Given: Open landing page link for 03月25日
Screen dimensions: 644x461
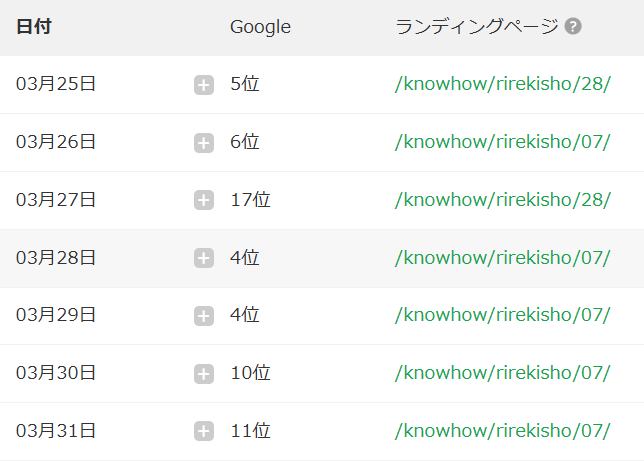Looking at the screenshot, I should (503, 84).
